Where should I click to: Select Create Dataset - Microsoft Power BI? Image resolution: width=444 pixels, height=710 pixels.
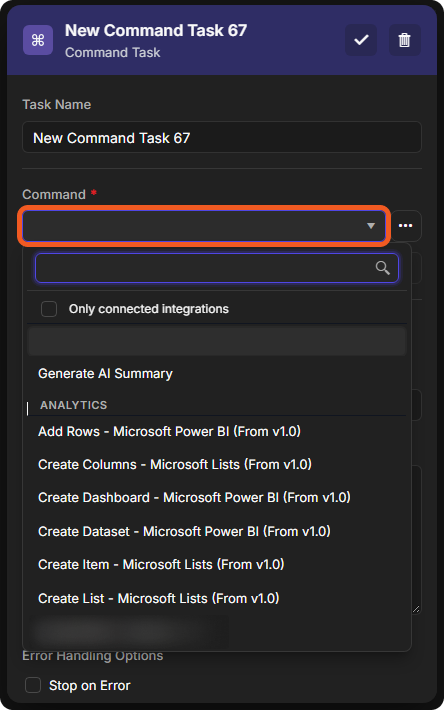[184, 531]
